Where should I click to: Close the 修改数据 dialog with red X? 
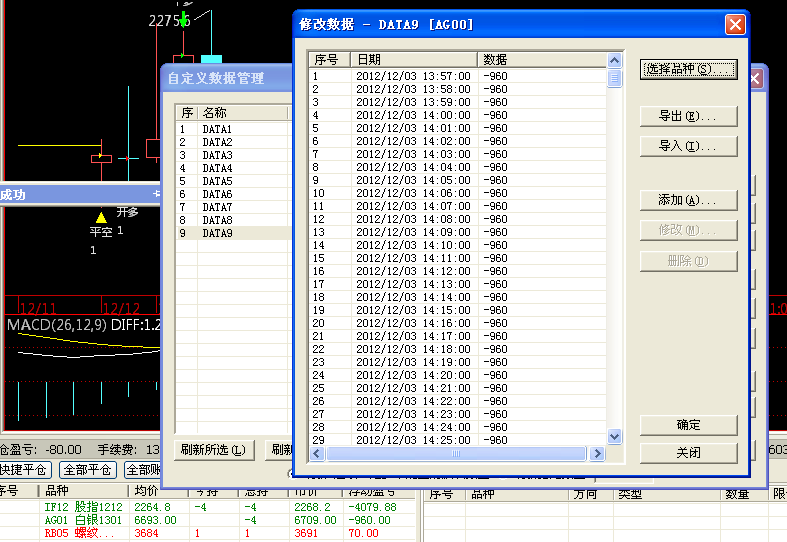click(x=735, y=24)
